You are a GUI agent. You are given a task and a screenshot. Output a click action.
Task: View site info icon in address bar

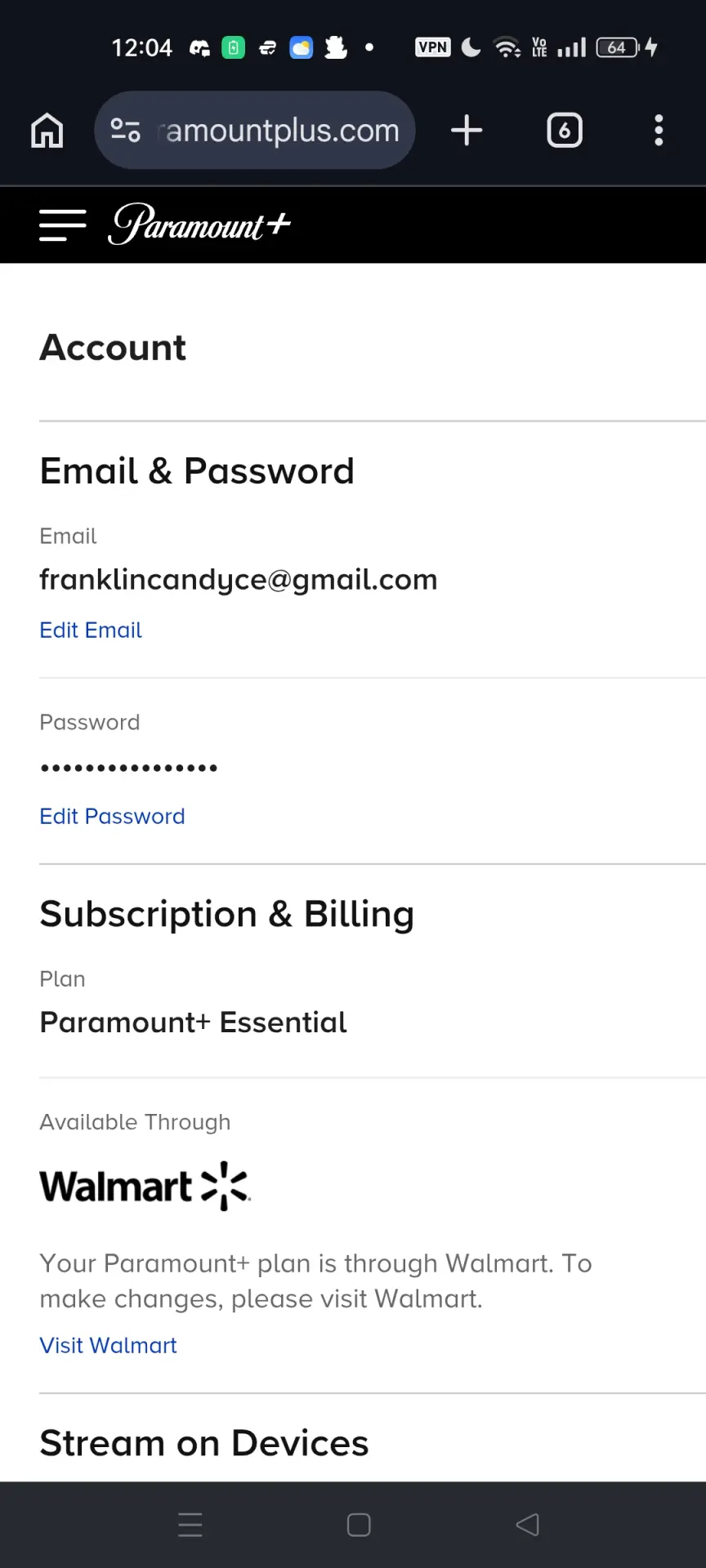[125, 131]
